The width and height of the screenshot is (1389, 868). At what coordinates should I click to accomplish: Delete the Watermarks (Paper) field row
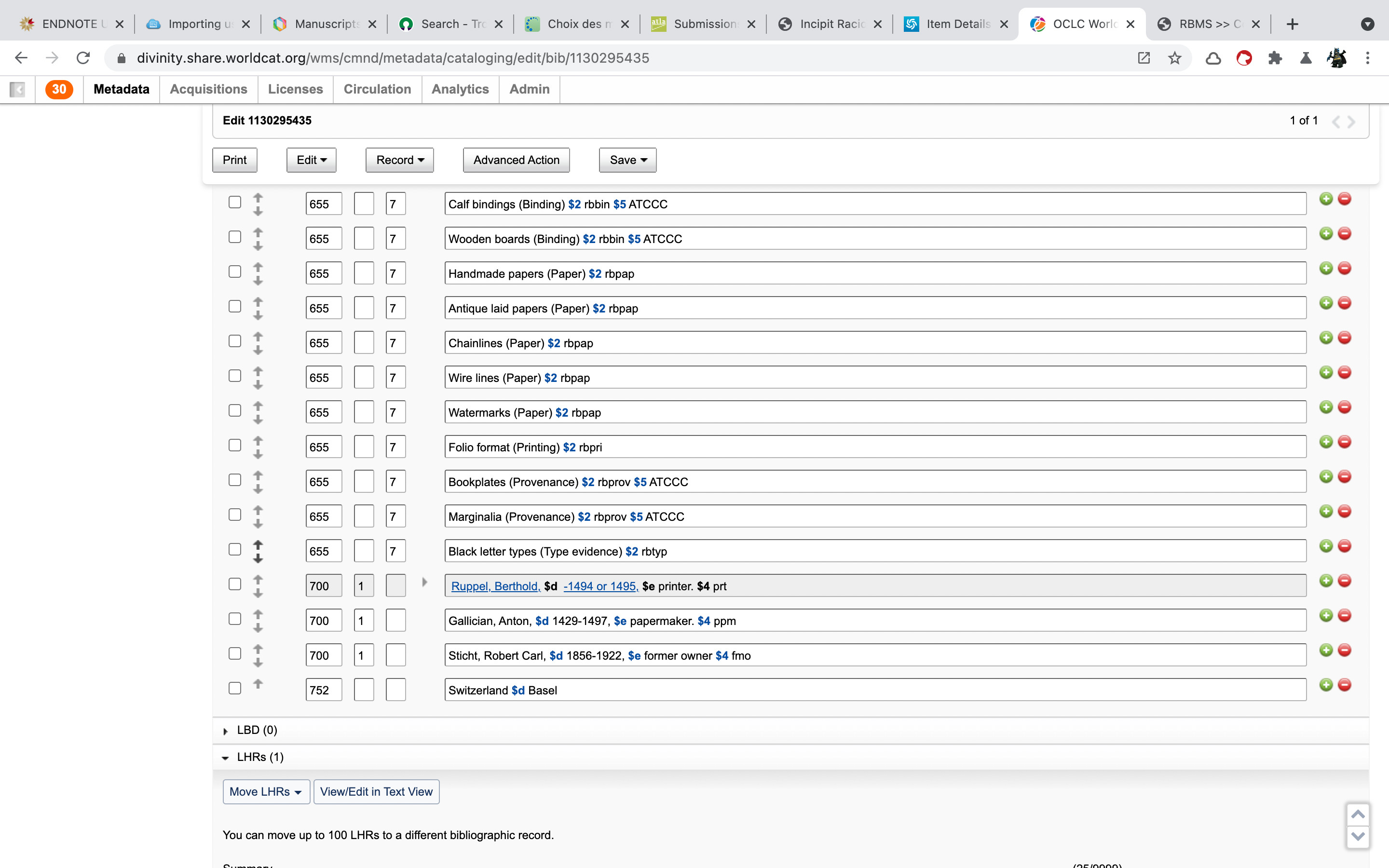click(1344, 407)
